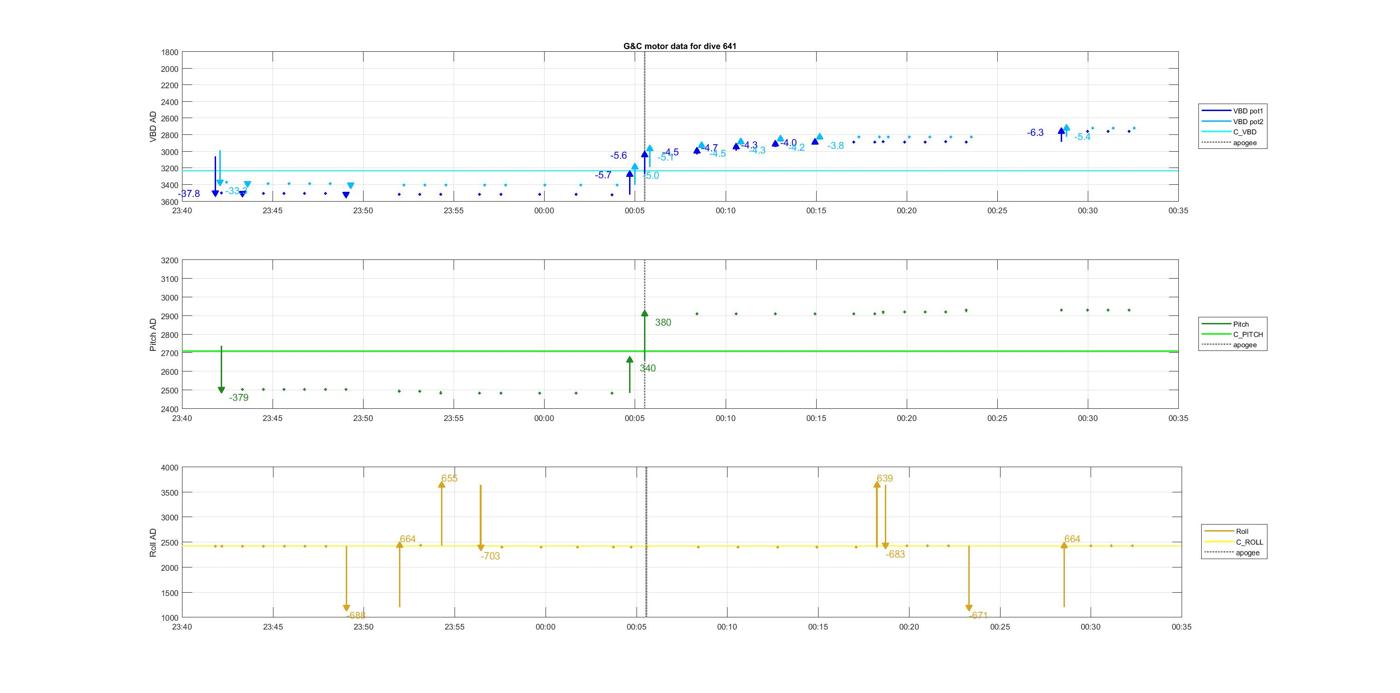Click the '-688' roll data label
Image resolution: width=1400 pixels, height=693 pixels.
click(356, 615)
